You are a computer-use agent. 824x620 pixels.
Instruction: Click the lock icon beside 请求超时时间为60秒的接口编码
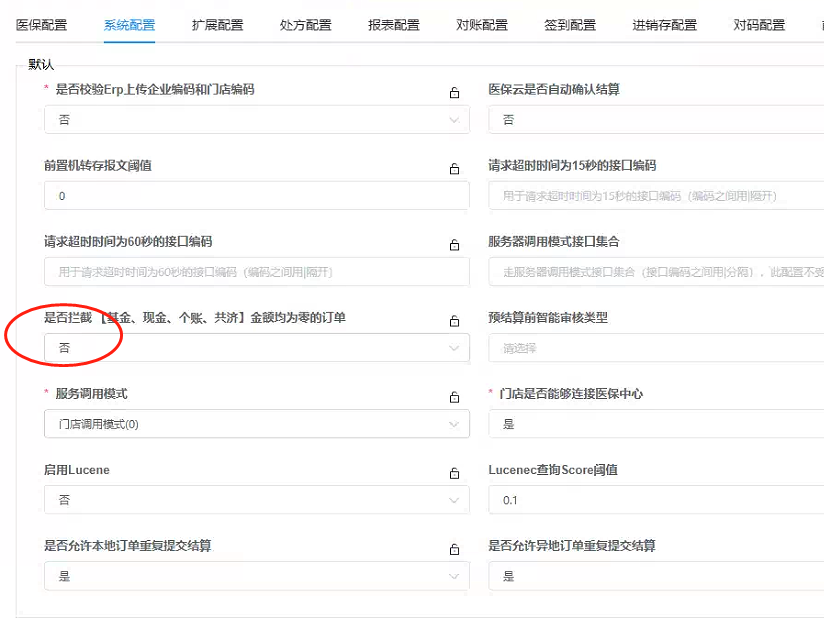[x=455, y=243]
